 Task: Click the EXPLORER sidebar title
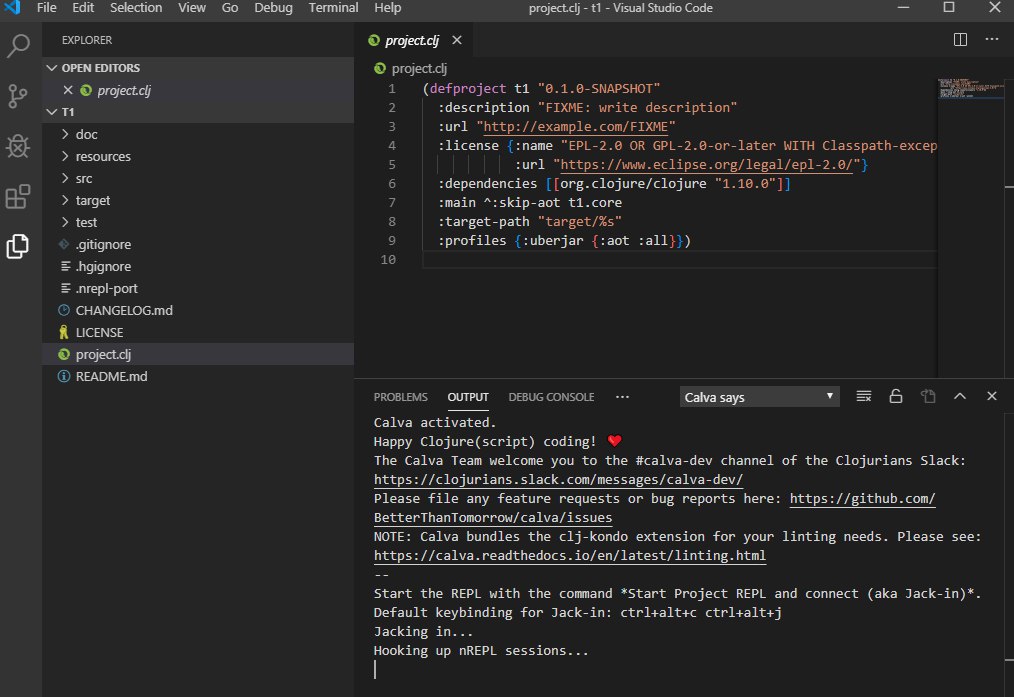[x=87, y=40]
